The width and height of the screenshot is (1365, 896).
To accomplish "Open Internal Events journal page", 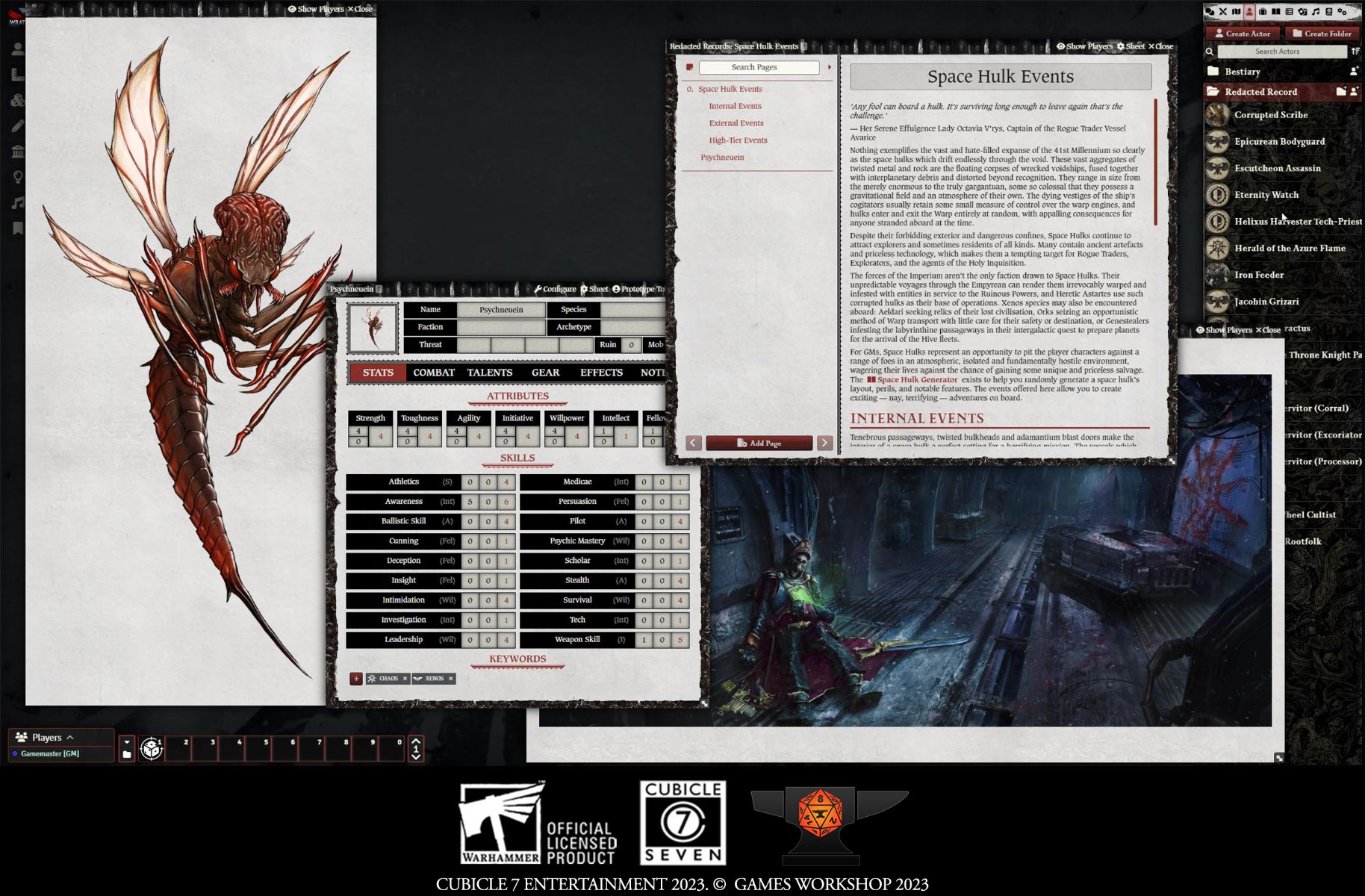I will (735, 106).
